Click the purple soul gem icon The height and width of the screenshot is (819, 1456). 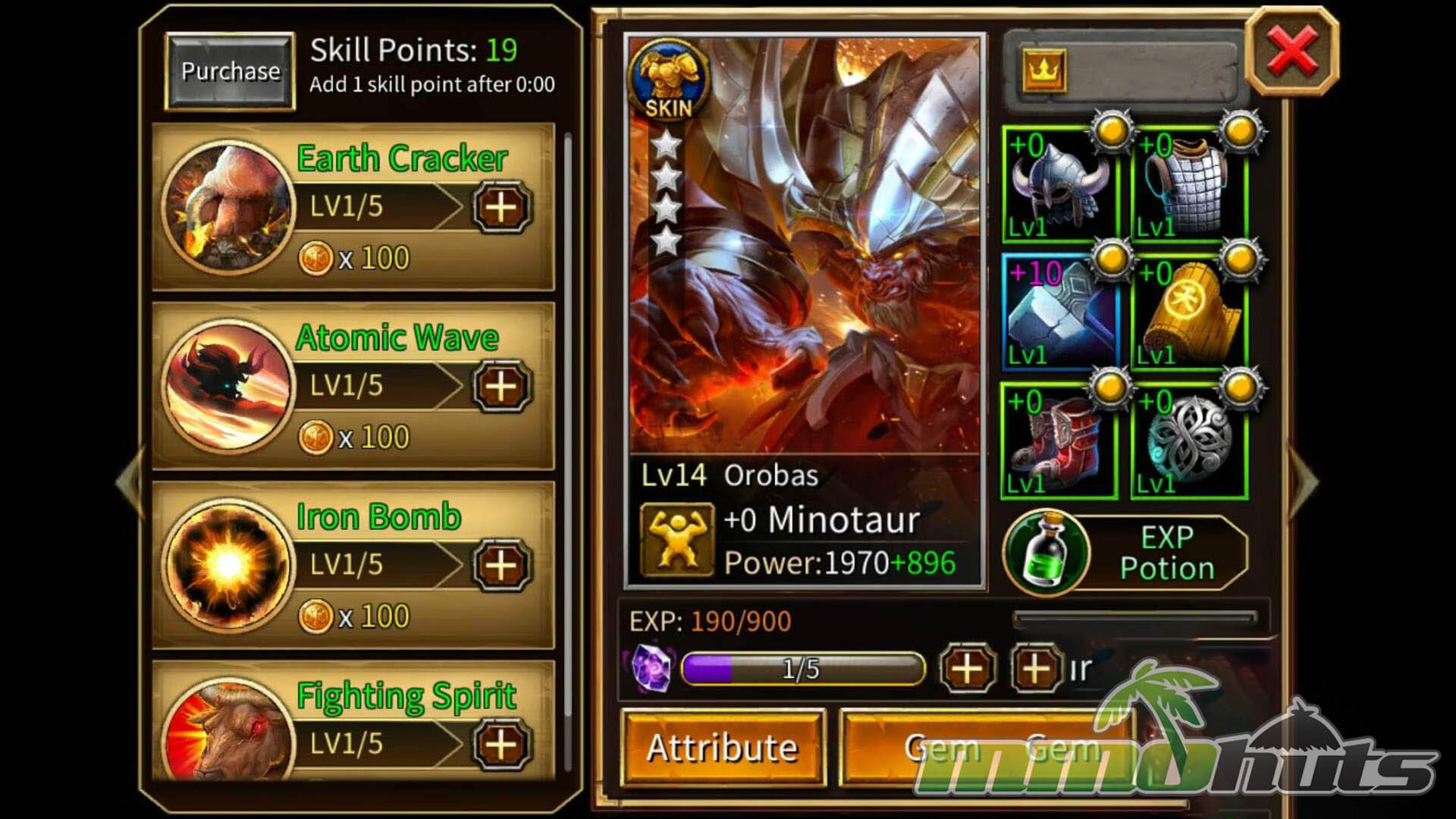[x=652, y=668]
